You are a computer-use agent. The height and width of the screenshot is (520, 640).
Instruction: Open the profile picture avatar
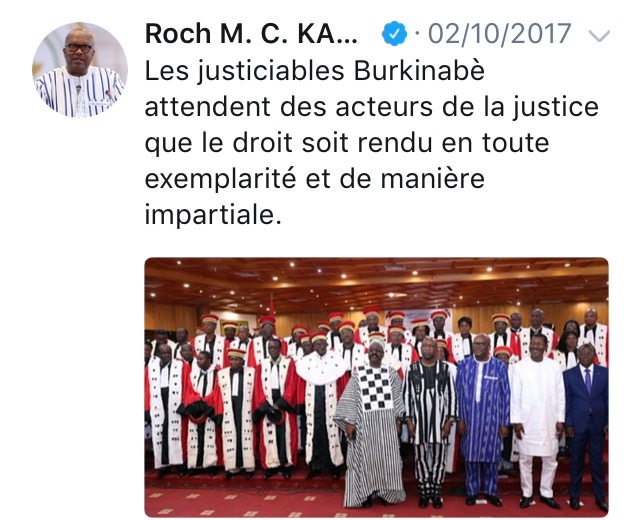click(x=80, y=70)
